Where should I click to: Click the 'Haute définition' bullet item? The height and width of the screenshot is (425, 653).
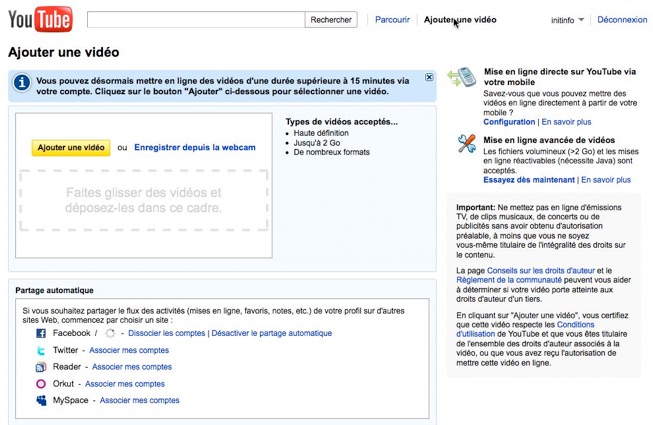click(x=321, y=133)
